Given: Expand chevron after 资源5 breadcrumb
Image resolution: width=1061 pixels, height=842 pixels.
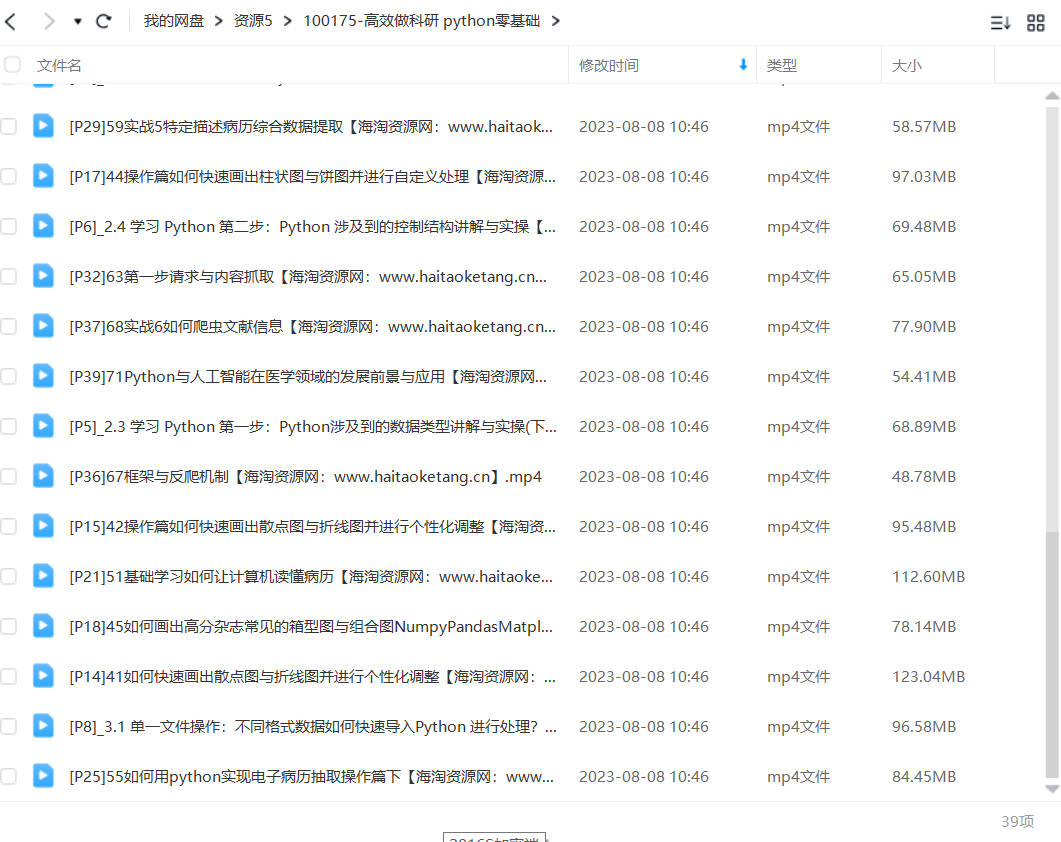Looking at the screenshot, I should (x=288, y=22).
